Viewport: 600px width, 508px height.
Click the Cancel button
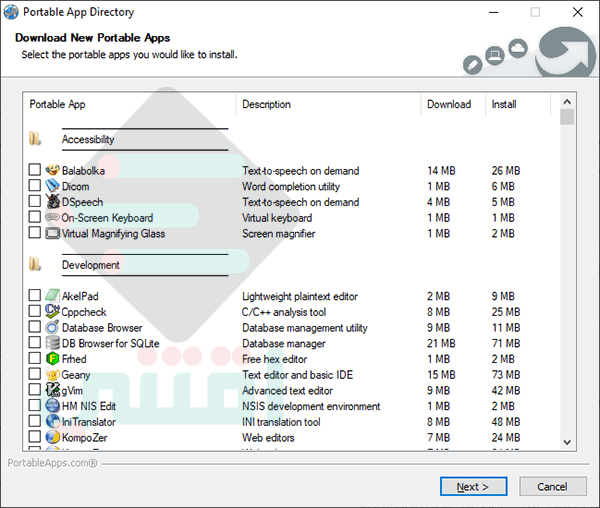pos(553,486)
